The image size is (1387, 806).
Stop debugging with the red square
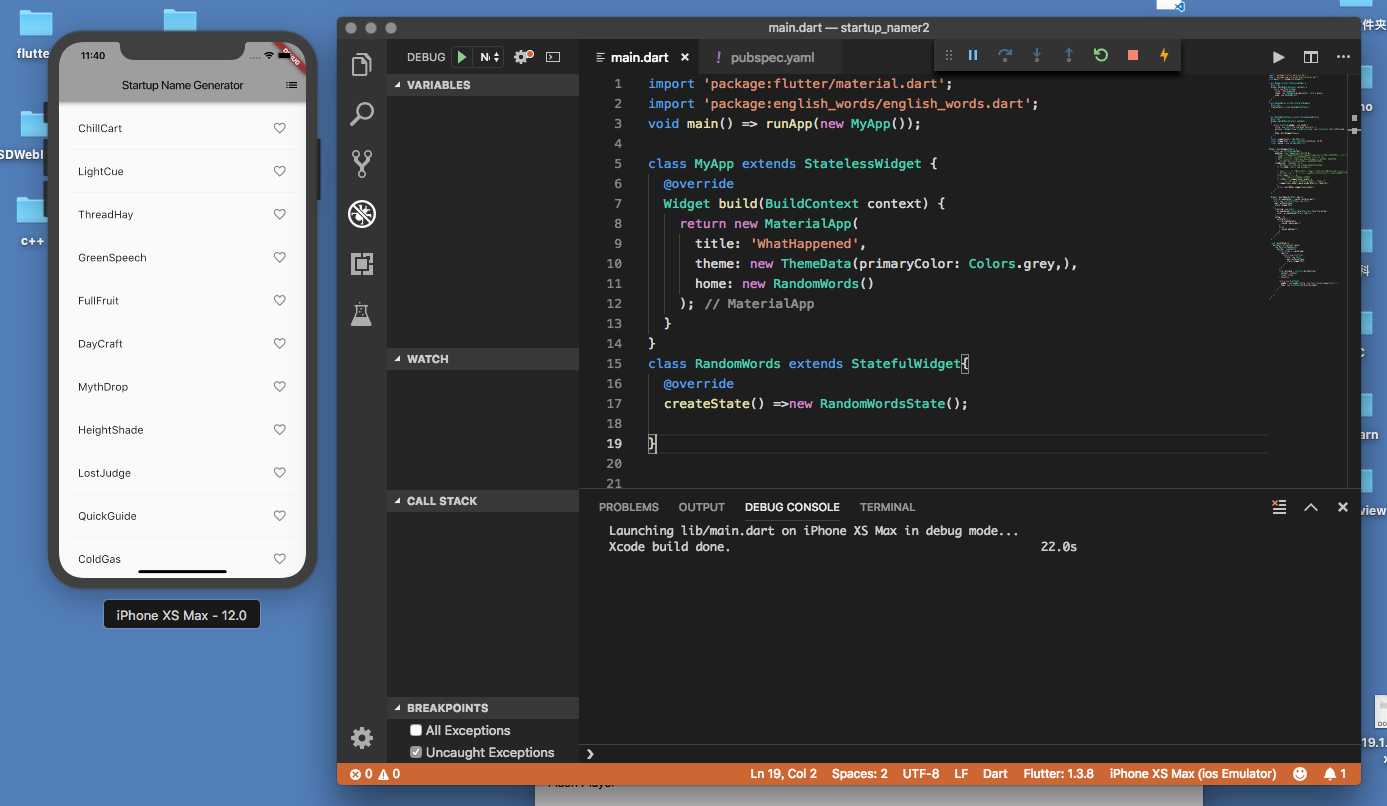click(1132, 56)
